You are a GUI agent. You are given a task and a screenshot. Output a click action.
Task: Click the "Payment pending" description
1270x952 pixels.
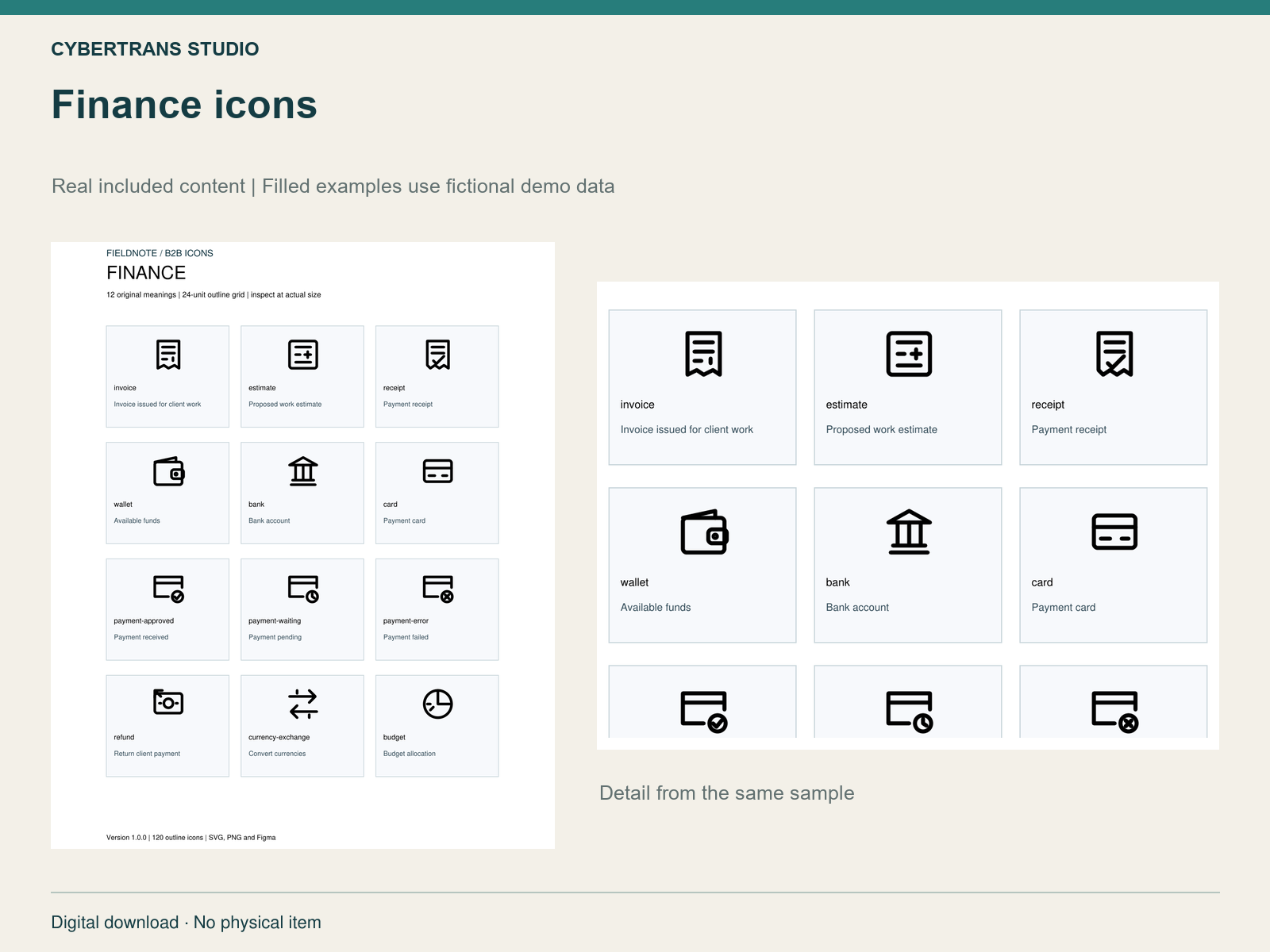tap(275, 637)
